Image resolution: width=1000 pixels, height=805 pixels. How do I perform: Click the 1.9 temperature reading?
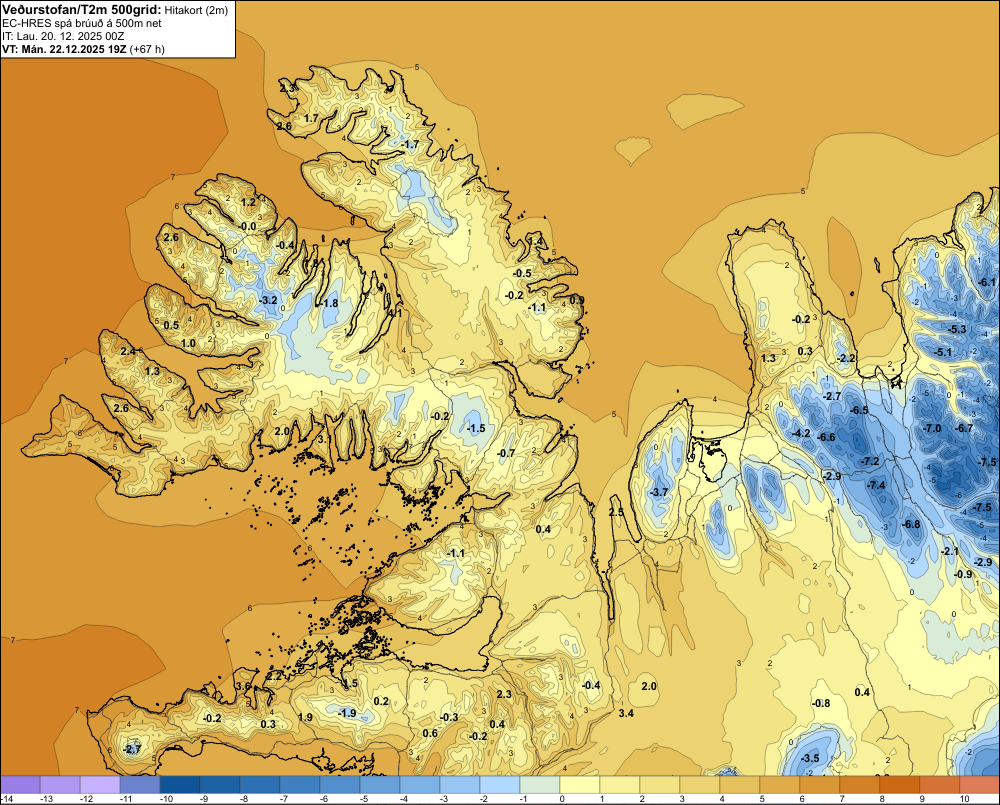click(x=305, y=717)
